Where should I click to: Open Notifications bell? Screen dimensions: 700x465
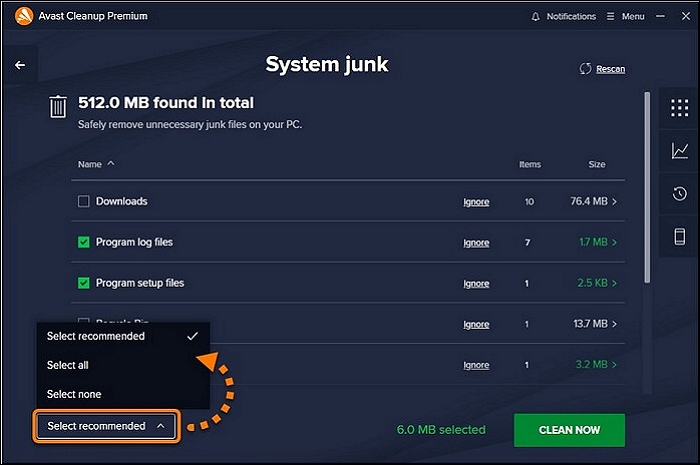click(563, 17)
